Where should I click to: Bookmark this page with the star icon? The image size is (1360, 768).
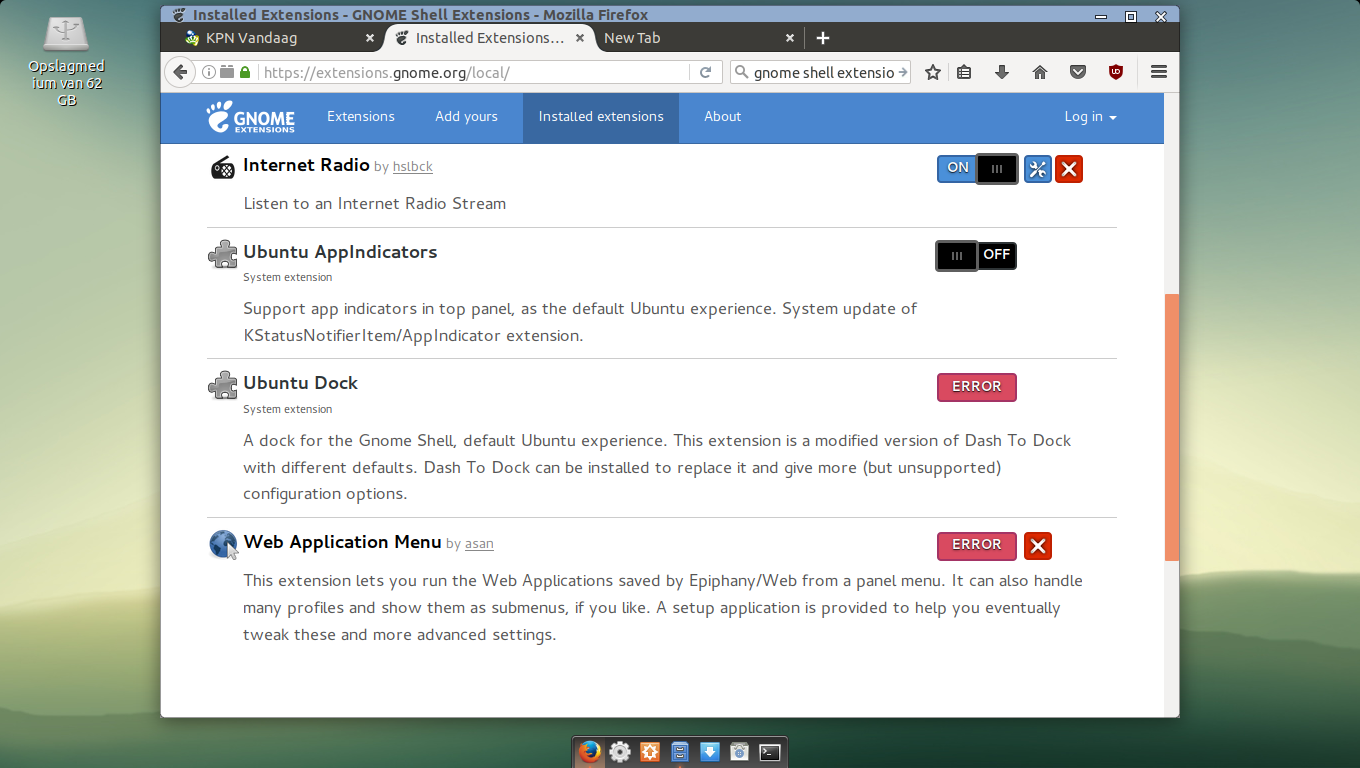[x=933, y=72]
